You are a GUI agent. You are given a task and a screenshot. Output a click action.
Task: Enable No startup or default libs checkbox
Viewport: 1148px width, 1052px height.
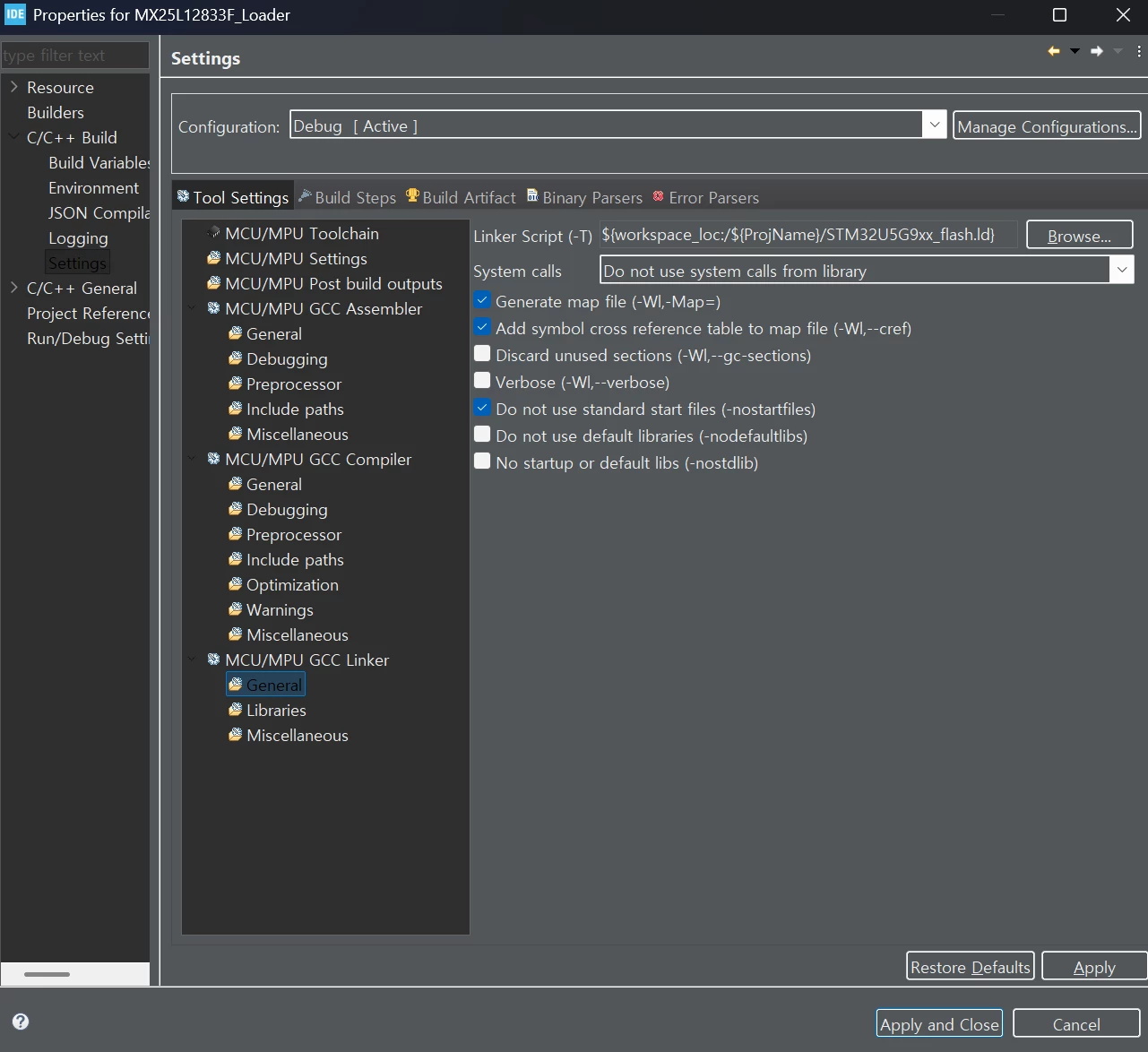tap(482, 462)
